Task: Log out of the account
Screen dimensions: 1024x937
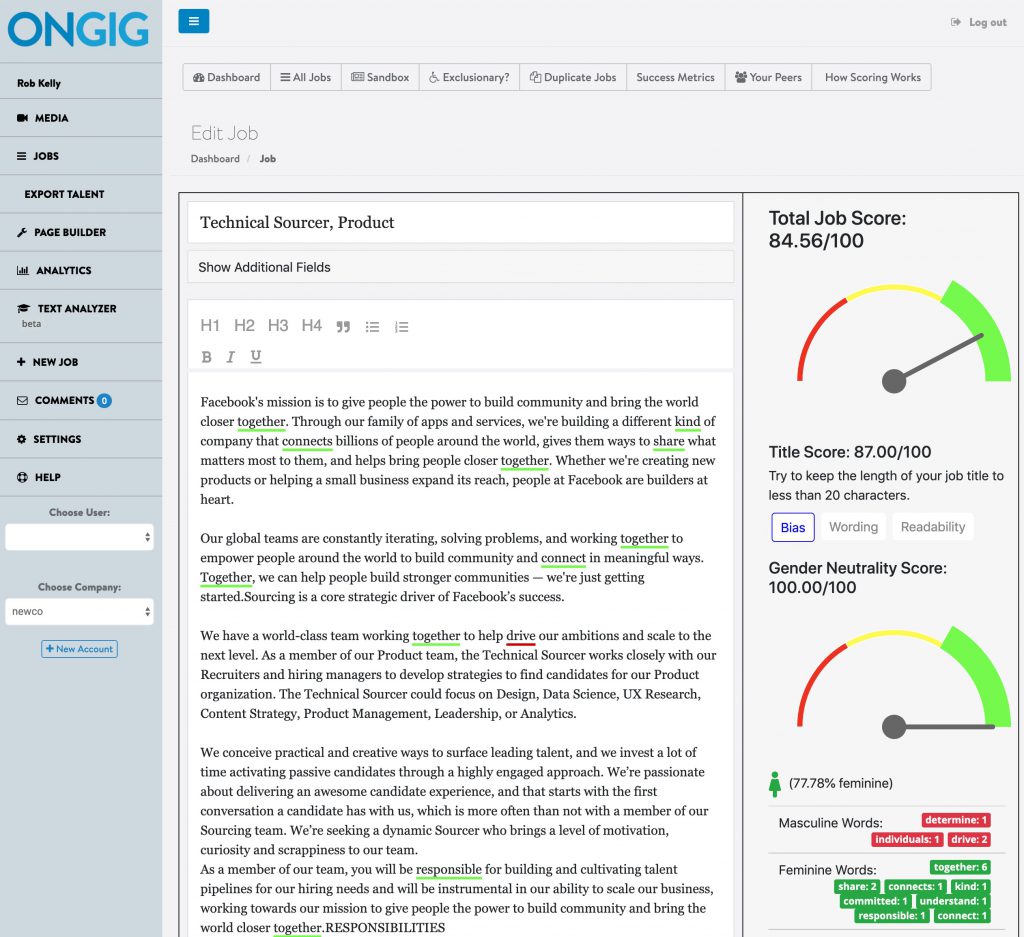Action: (x=979, y=22)
